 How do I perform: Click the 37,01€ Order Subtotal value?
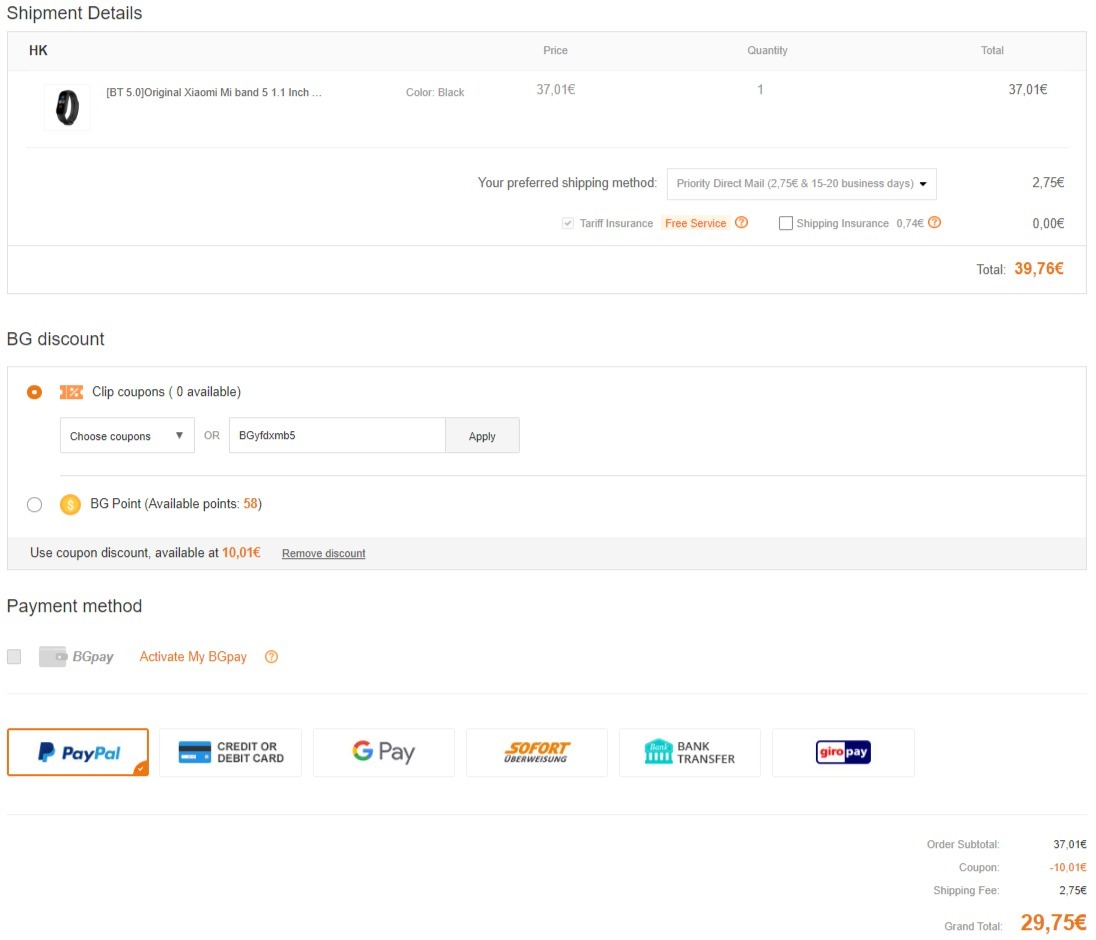tap(1070, 844)
